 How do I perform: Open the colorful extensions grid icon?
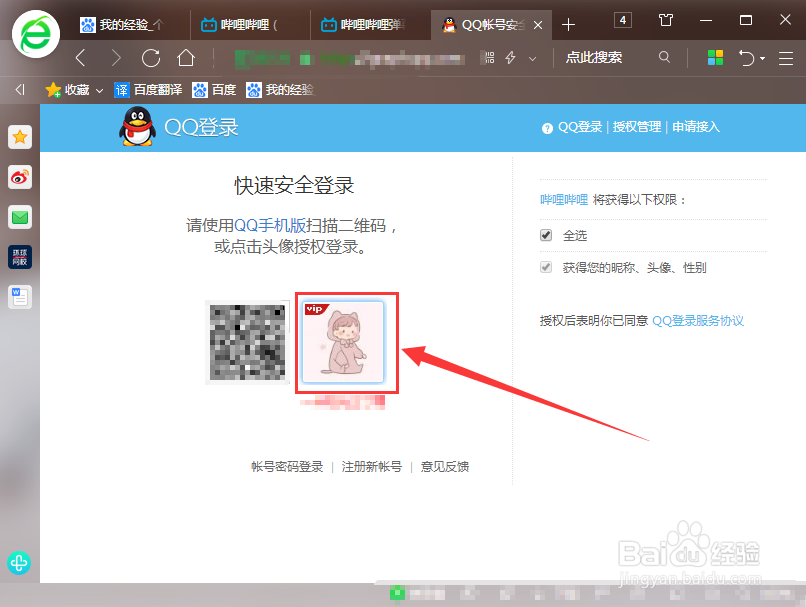coord(715,58)
